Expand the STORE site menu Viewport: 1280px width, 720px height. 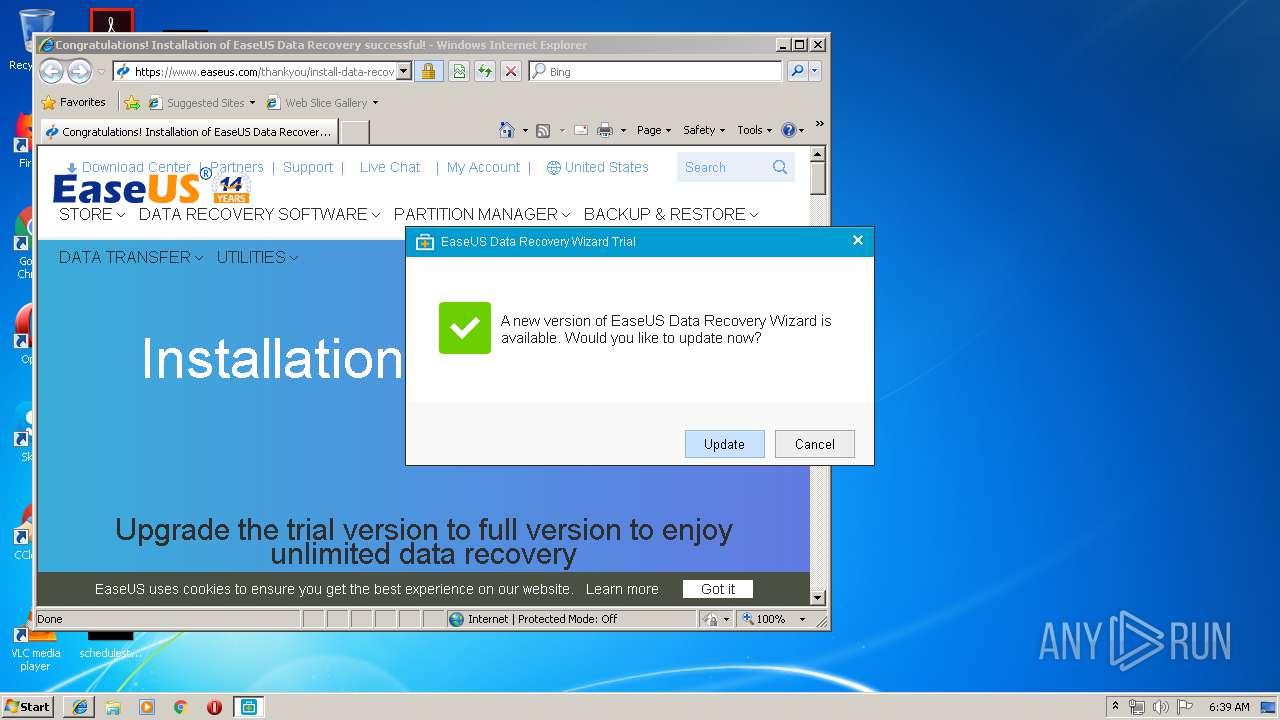[x=92, y=214]
